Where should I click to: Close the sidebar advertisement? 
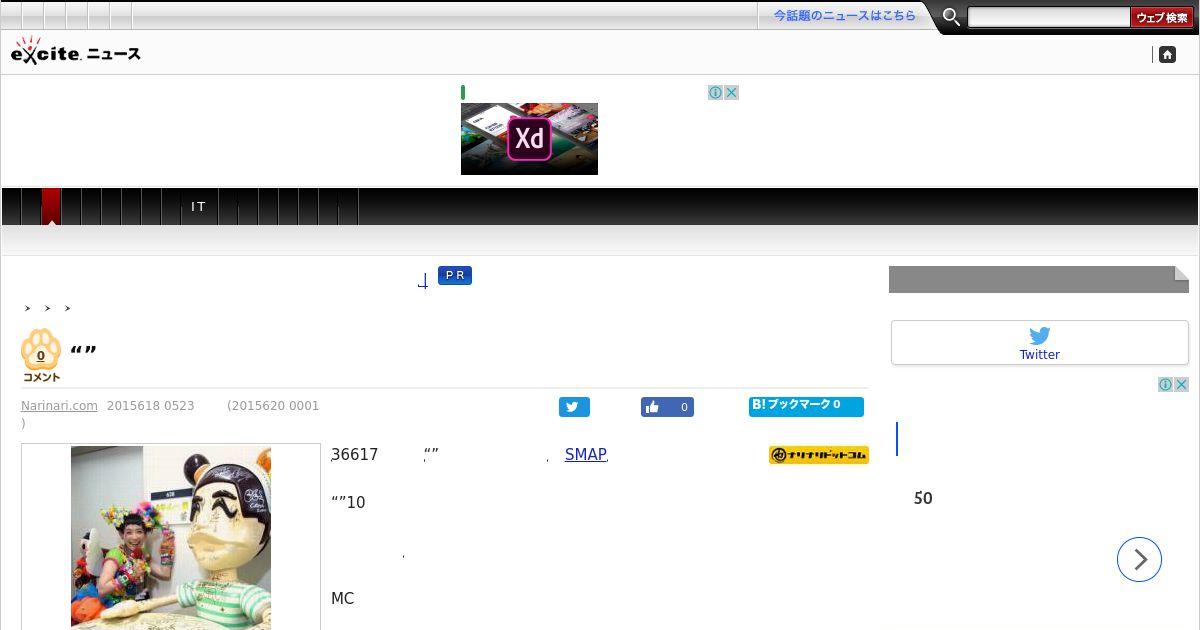pyautogui.click(x=1181, y=384)
